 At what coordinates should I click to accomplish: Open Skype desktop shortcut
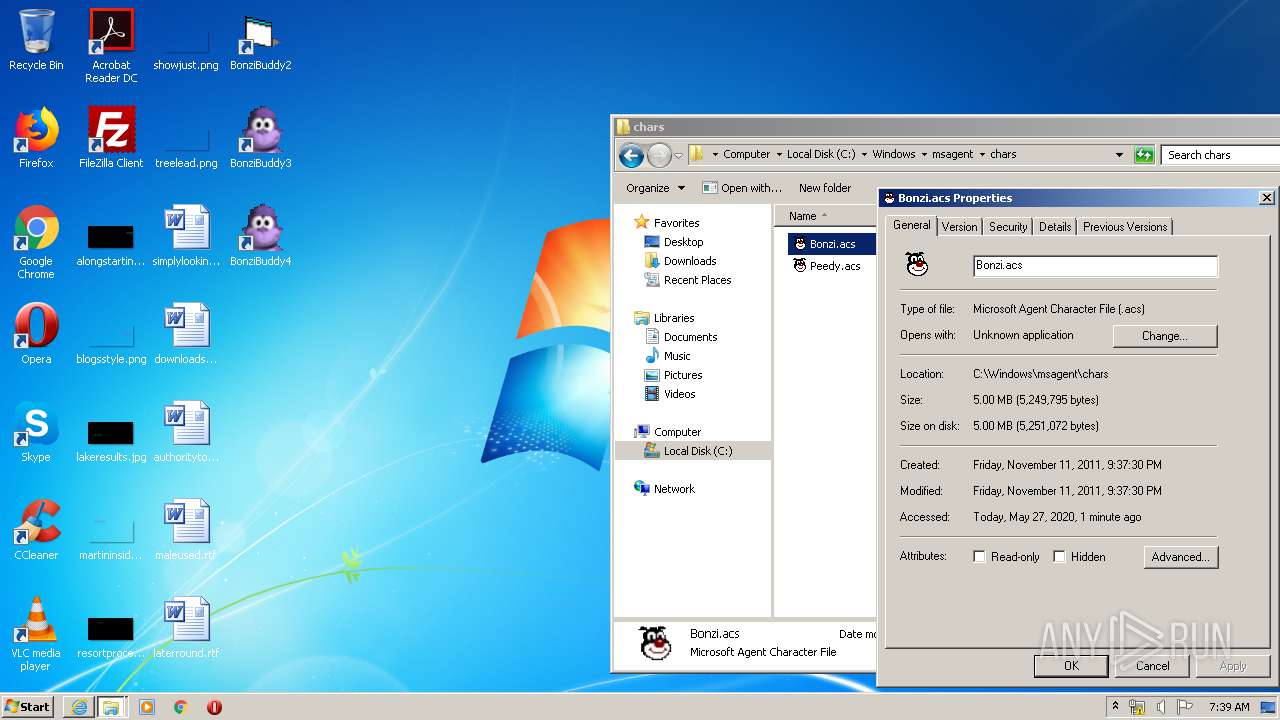pos(36,431)
